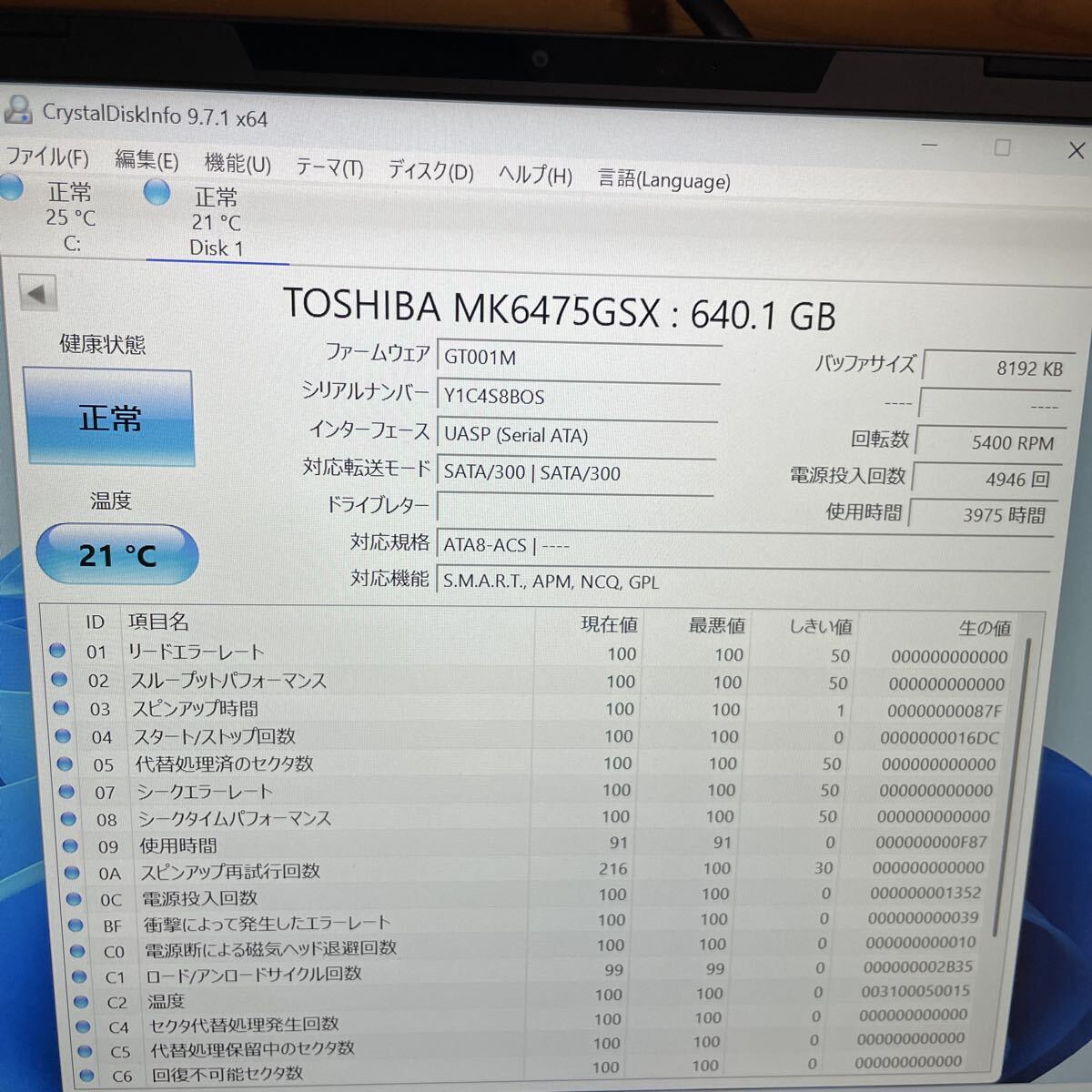Click the 現在値 column header

pyautogui.click(x=610, y=624)
